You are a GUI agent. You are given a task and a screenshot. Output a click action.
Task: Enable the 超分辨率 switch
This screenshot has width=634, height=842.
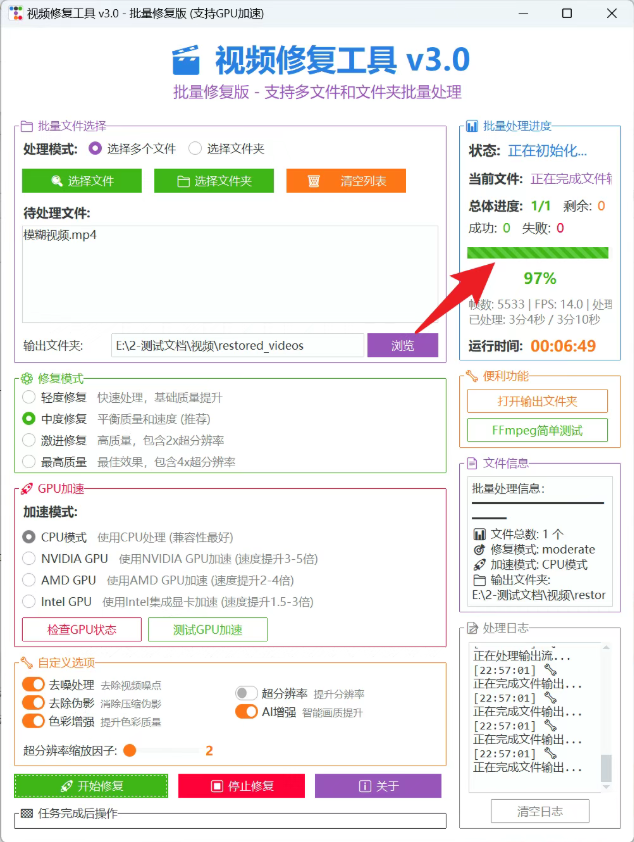246,693
